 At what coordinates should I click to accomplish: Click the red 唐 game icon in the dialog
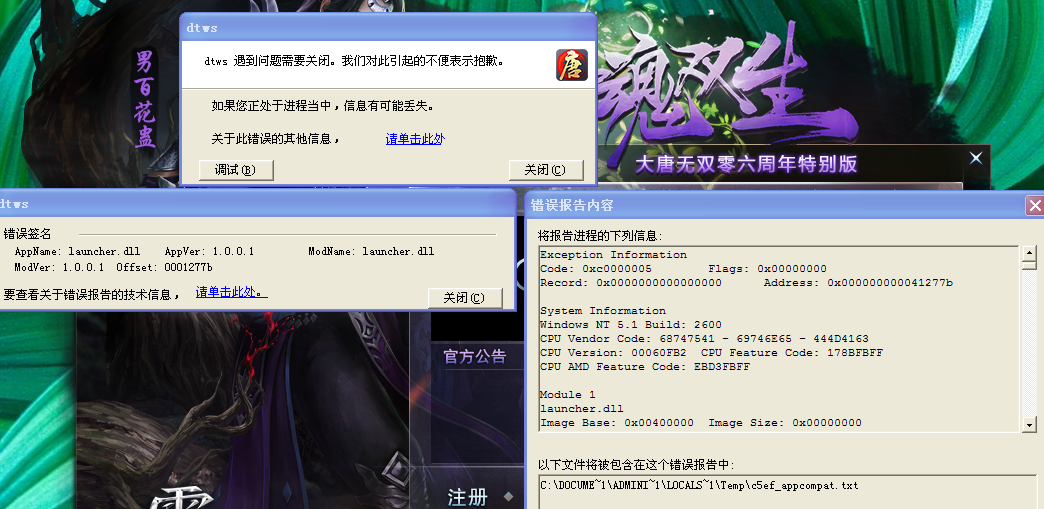click(x=572, y=65)
